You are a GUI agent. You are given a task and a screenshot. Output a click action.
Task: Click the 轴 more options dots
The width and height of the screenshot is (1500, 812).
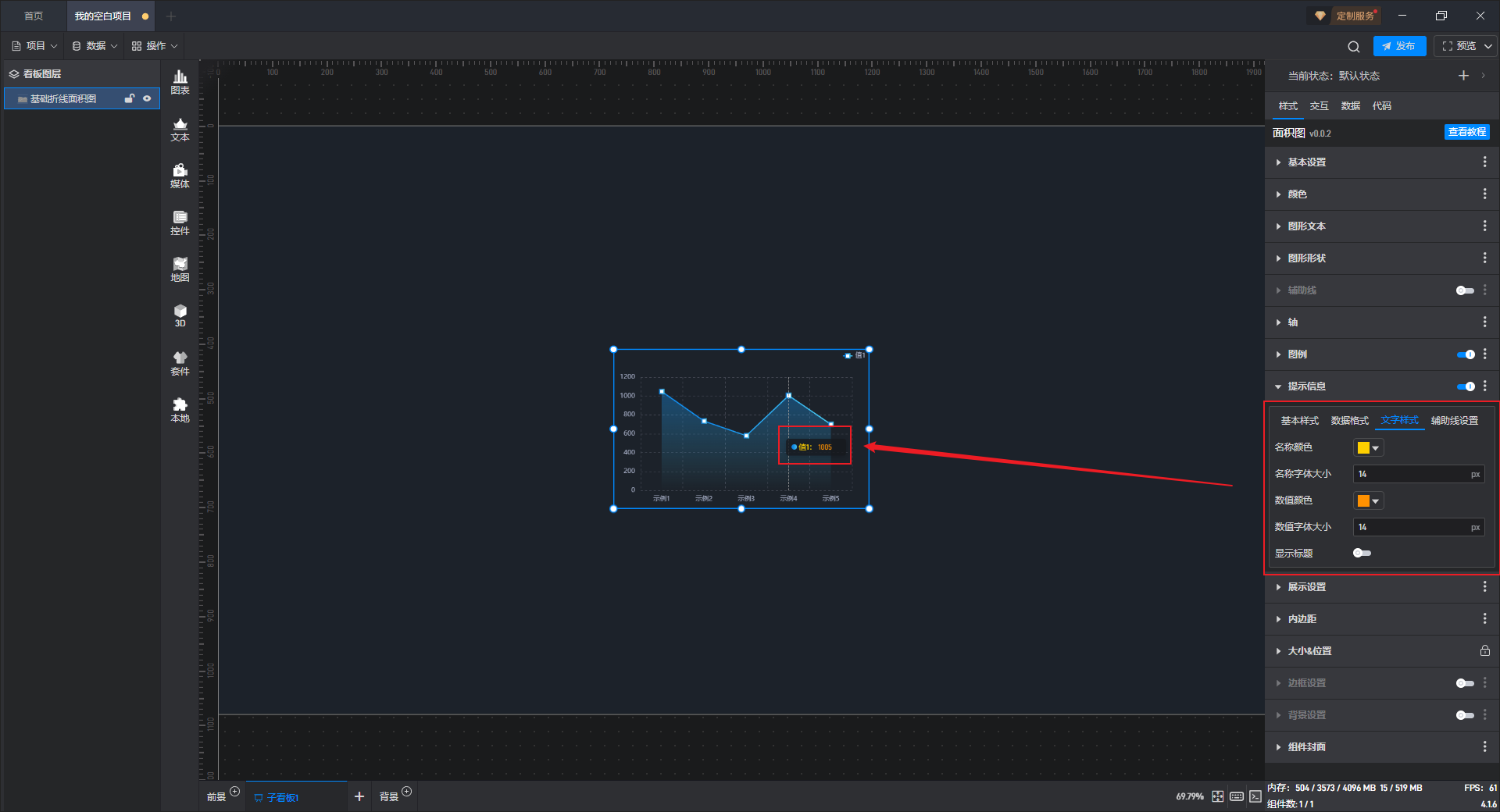pyautogui.click(x=1484, y=322)
